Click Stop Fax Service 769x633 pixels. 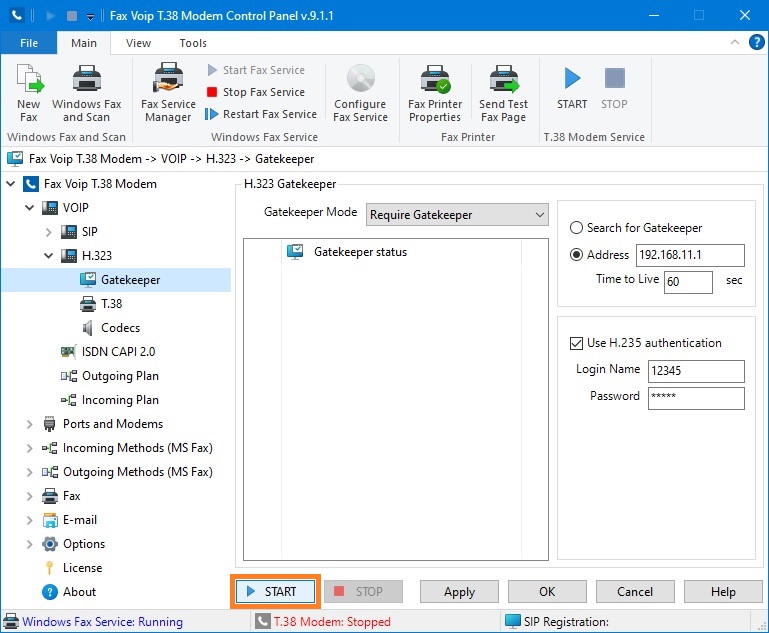tap(256, 92)
